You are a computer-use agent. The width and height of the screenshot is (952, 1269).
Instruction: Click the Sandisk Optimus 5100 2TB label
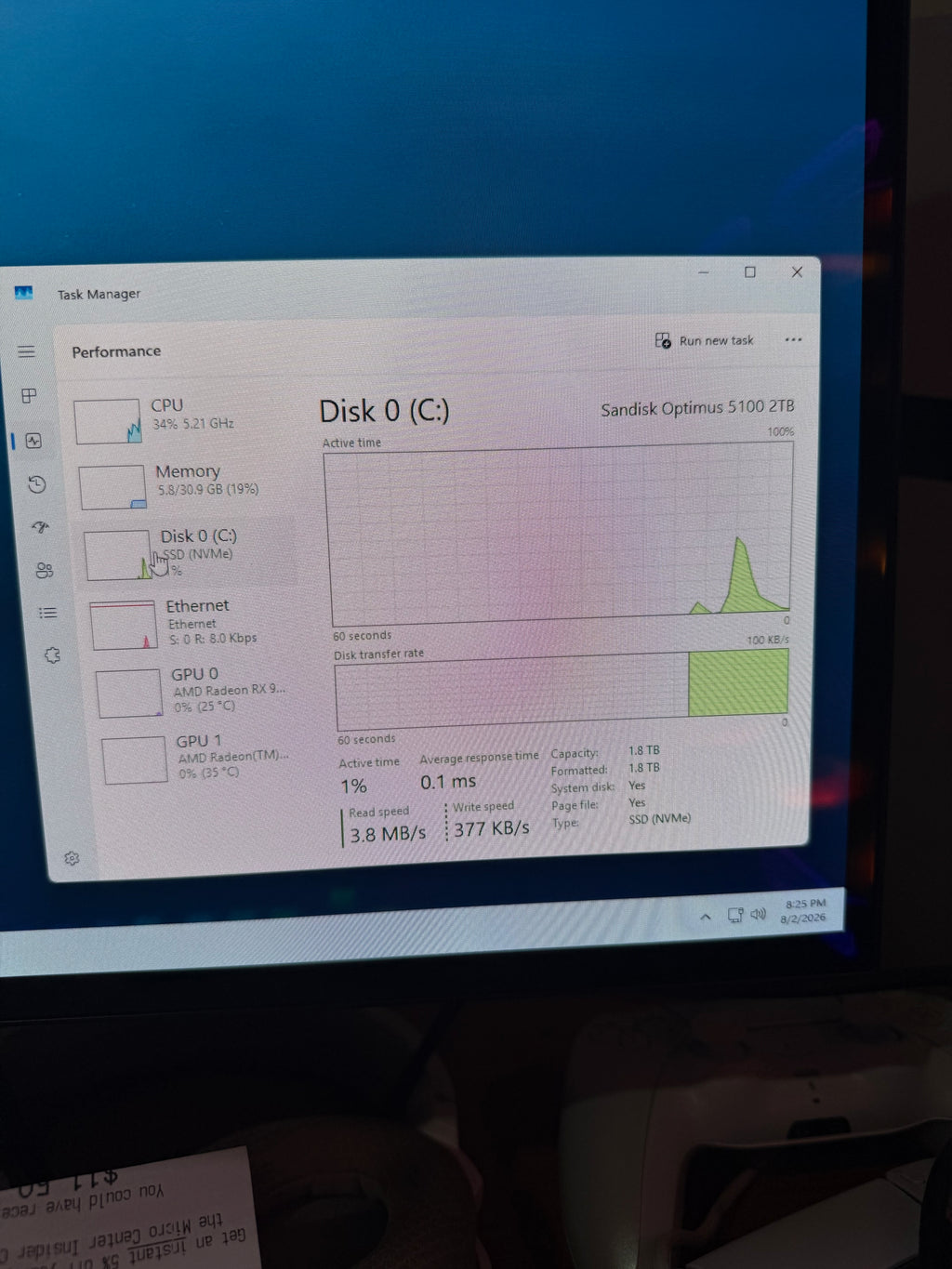point(697,407)
